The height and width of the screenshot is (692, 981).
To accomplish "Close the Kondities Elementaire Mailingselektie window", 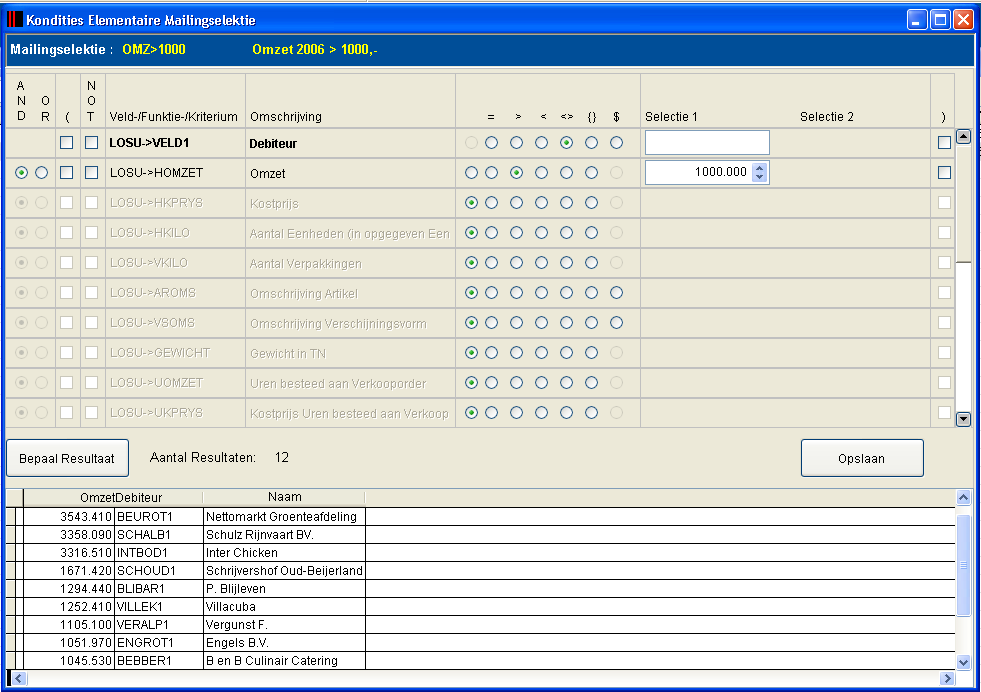I will coord(963,20).
